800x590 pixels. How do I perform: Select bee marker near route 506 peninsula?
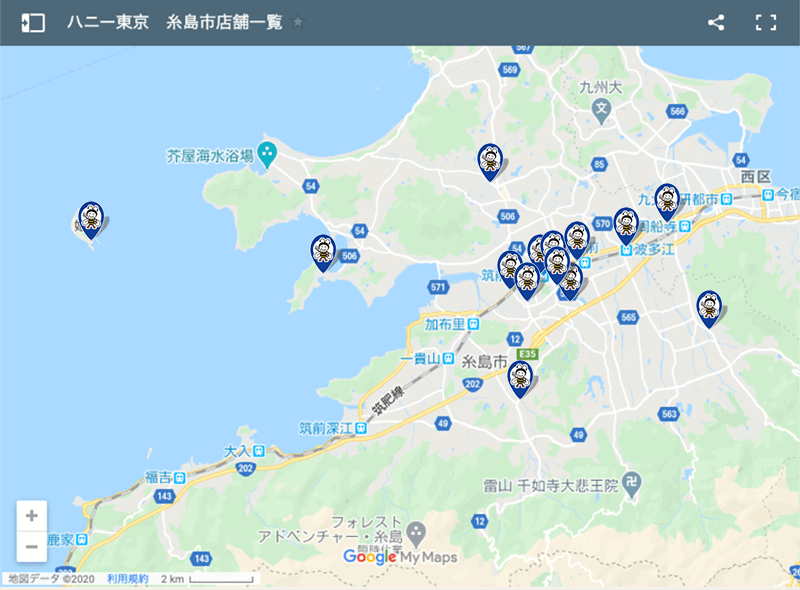click(323, 253)
